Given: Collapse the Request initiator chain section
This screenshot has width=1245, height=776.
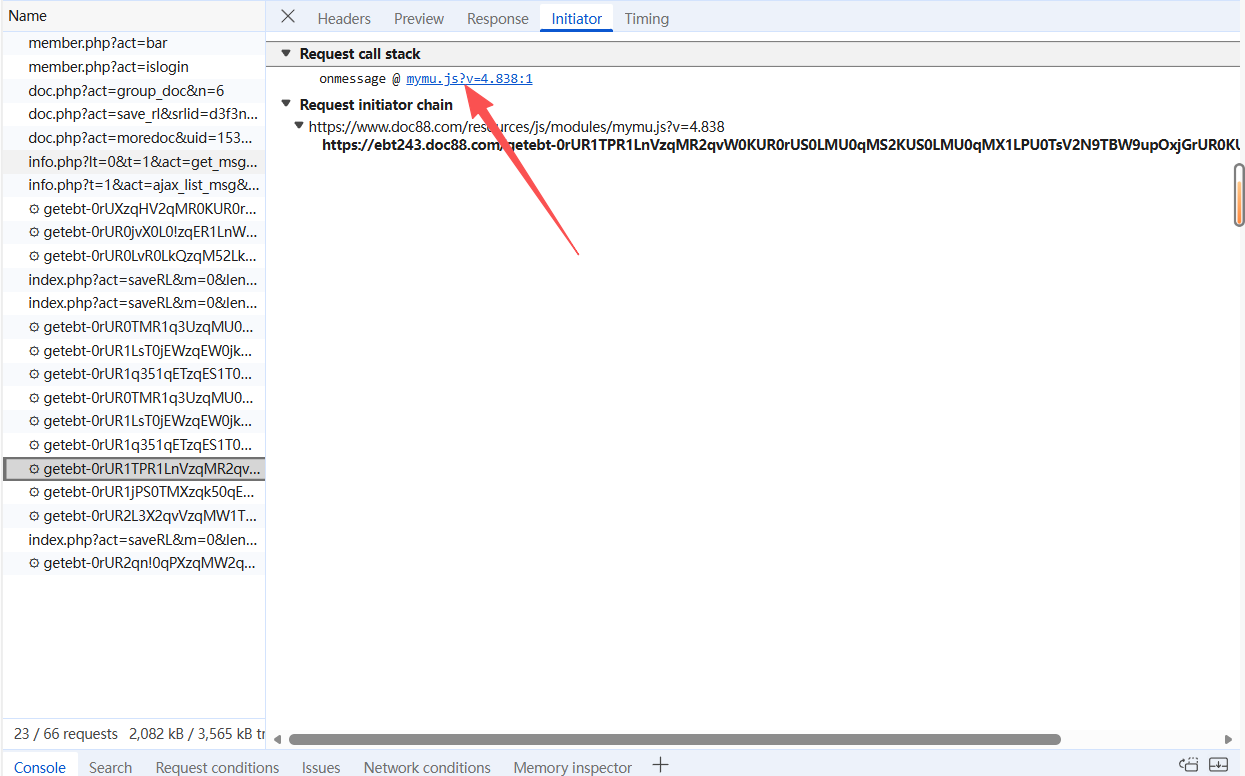Looking at the screenshot, I should (x=286, y=104).
